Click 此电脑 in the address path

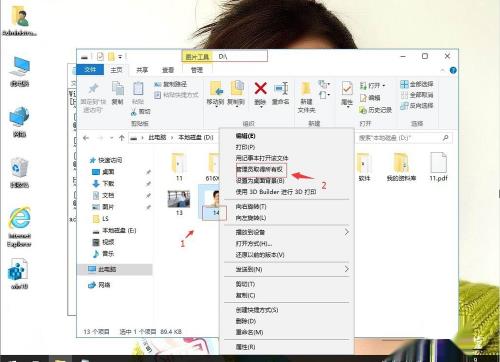[157, 137]
